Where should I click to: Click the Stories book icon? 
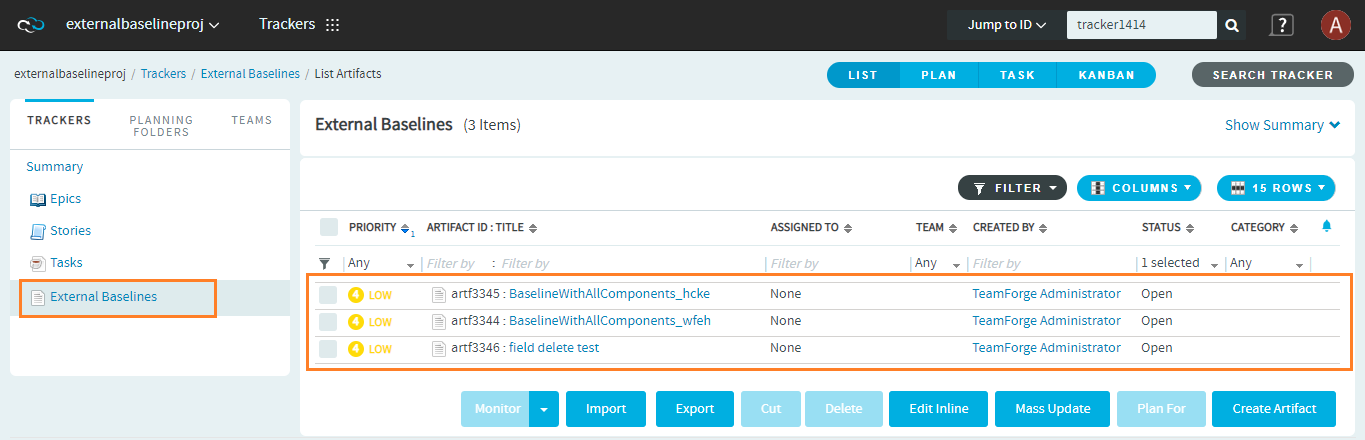tap(38, 231)
